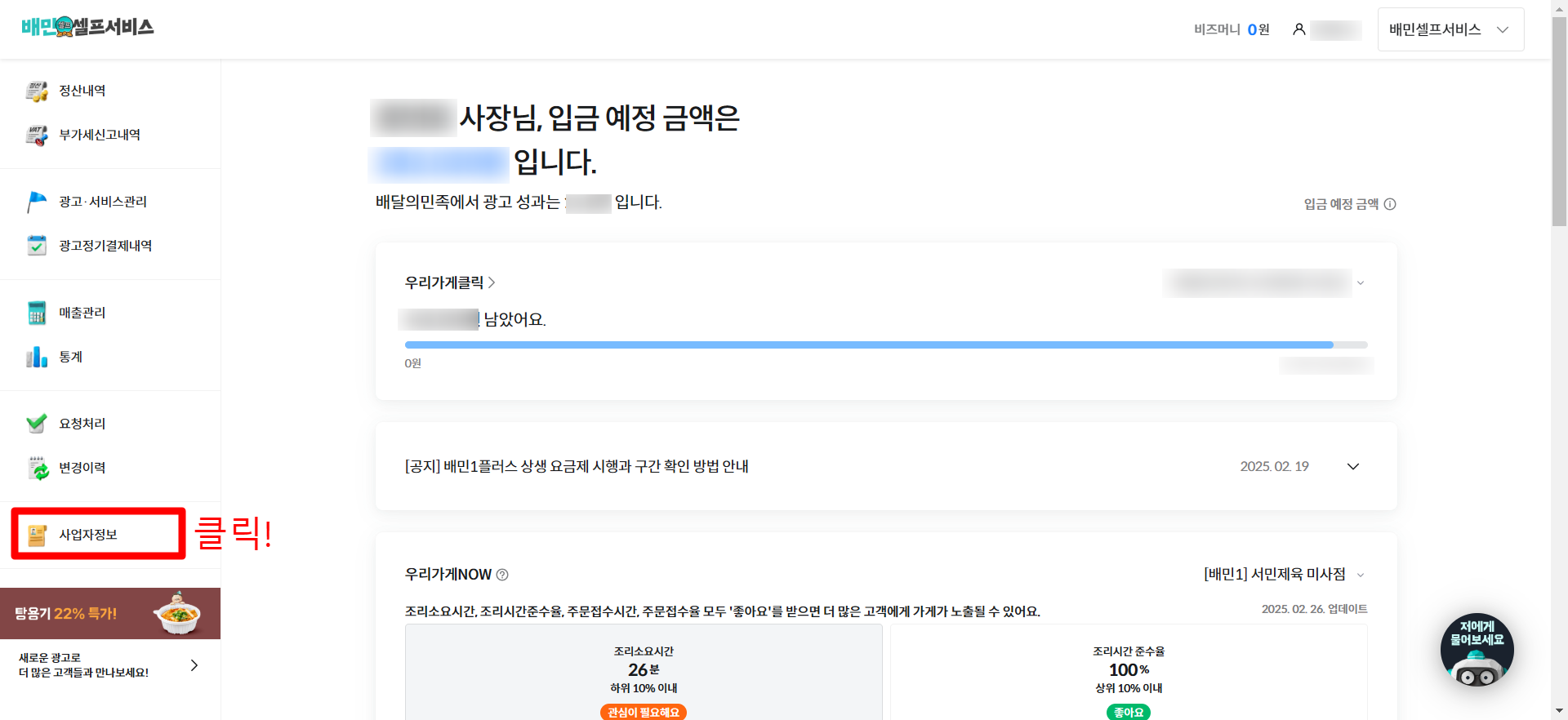Viewport: 1568px width, 720px height.
Task: Click the 우리가게클릭 budget progress bar
Action: pyautogui.click(x=886, y=345)
